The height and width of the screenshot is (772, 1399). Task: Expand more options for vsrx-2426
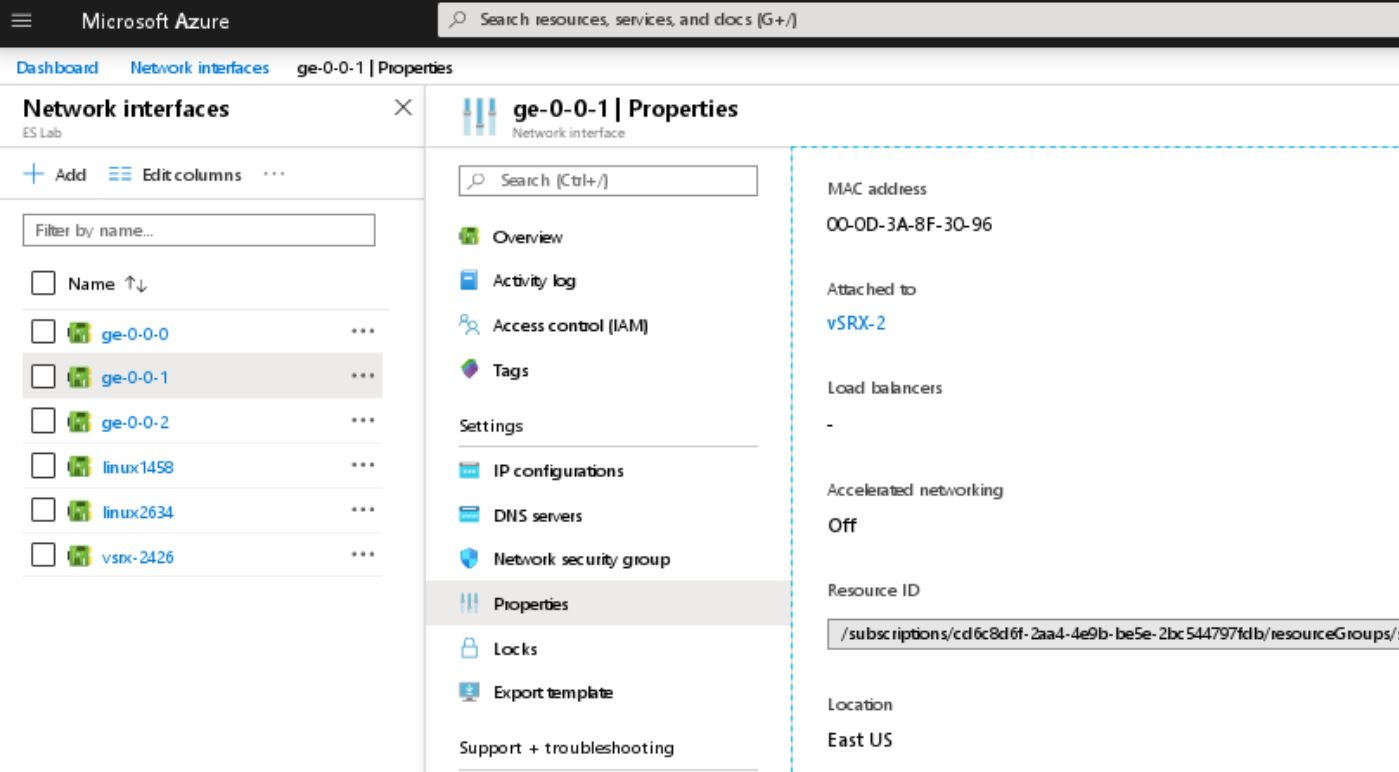(x=363, y=557)
